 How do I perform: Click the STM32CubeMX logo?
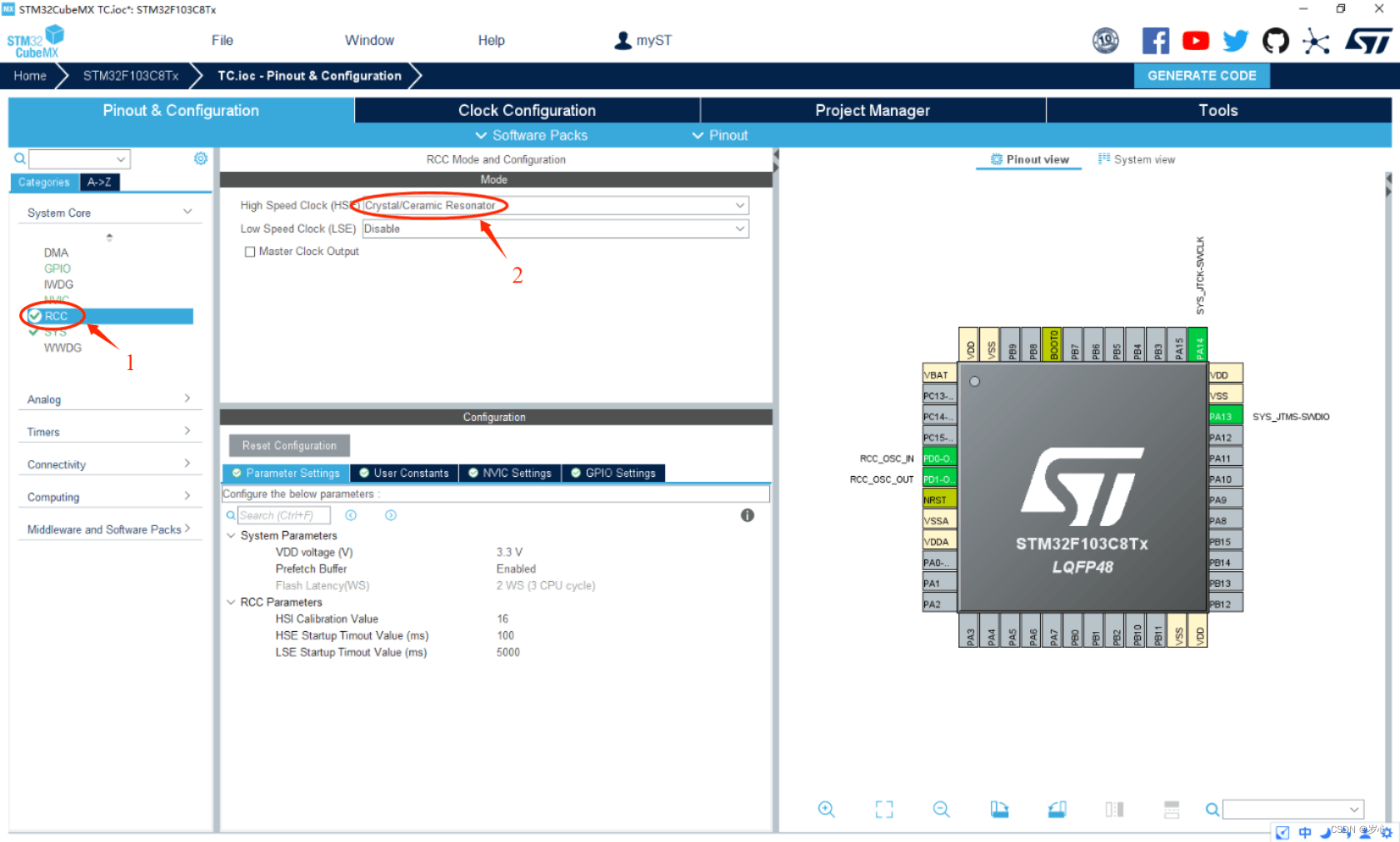(35, 42)
